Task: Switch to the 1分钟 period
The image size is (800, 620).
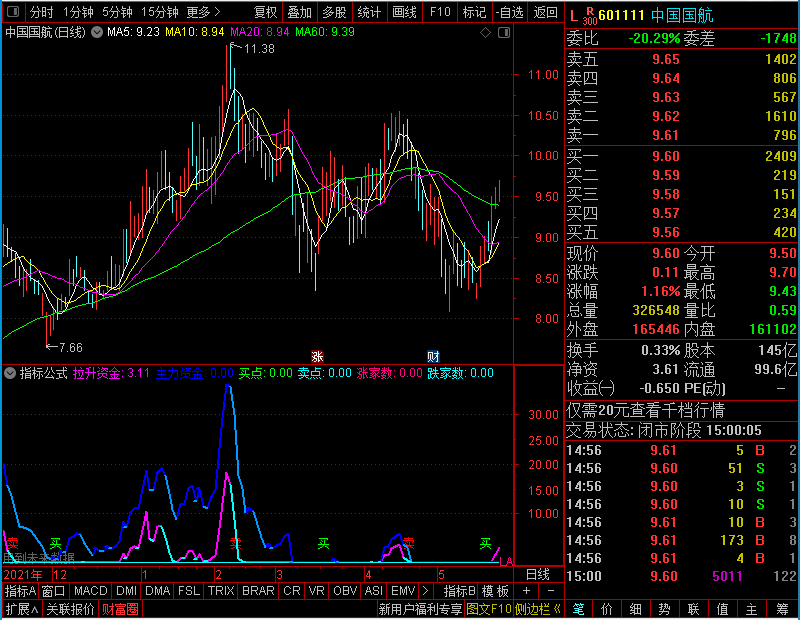Action: [78, 12]
